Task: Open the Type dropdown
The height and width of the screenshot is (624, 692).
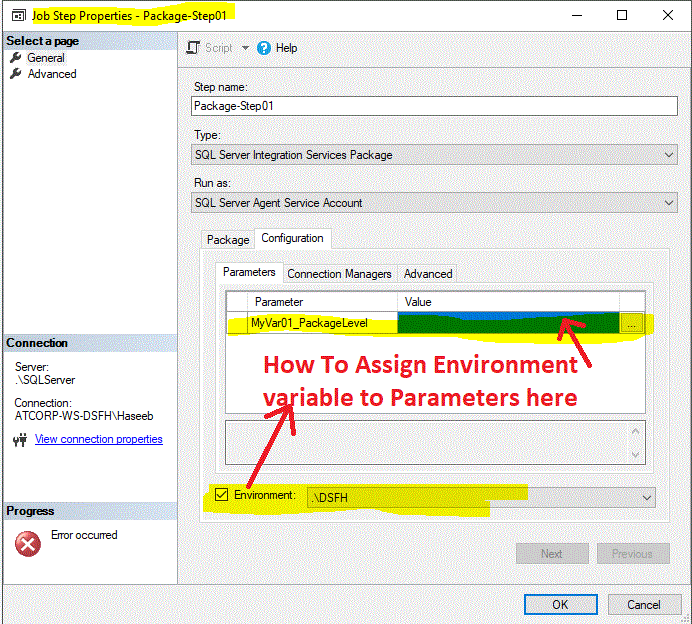Action: [x=434, y=155]
